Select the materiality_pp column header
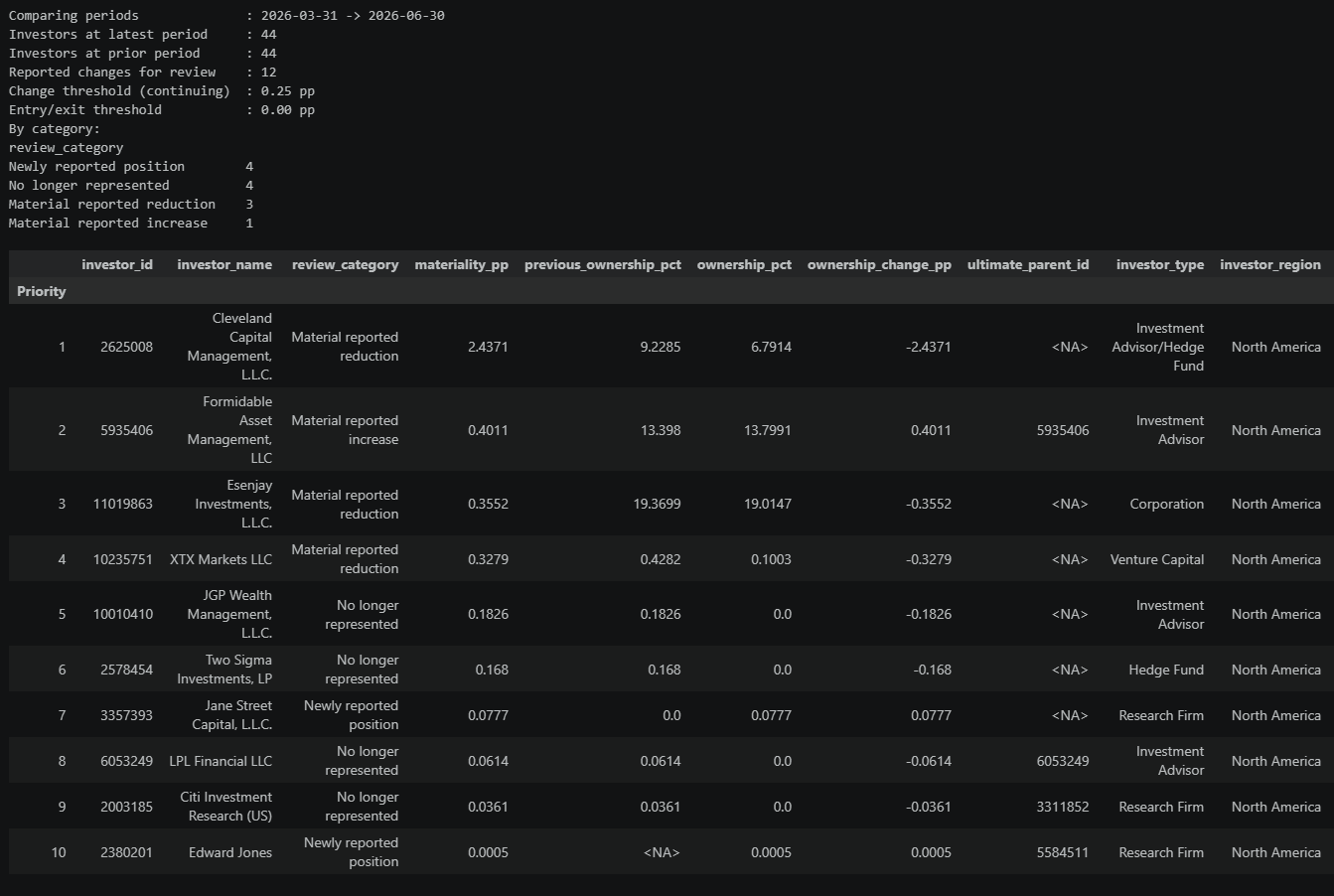The height and width of the screenshot is (896, 1334). pos(461,264)
